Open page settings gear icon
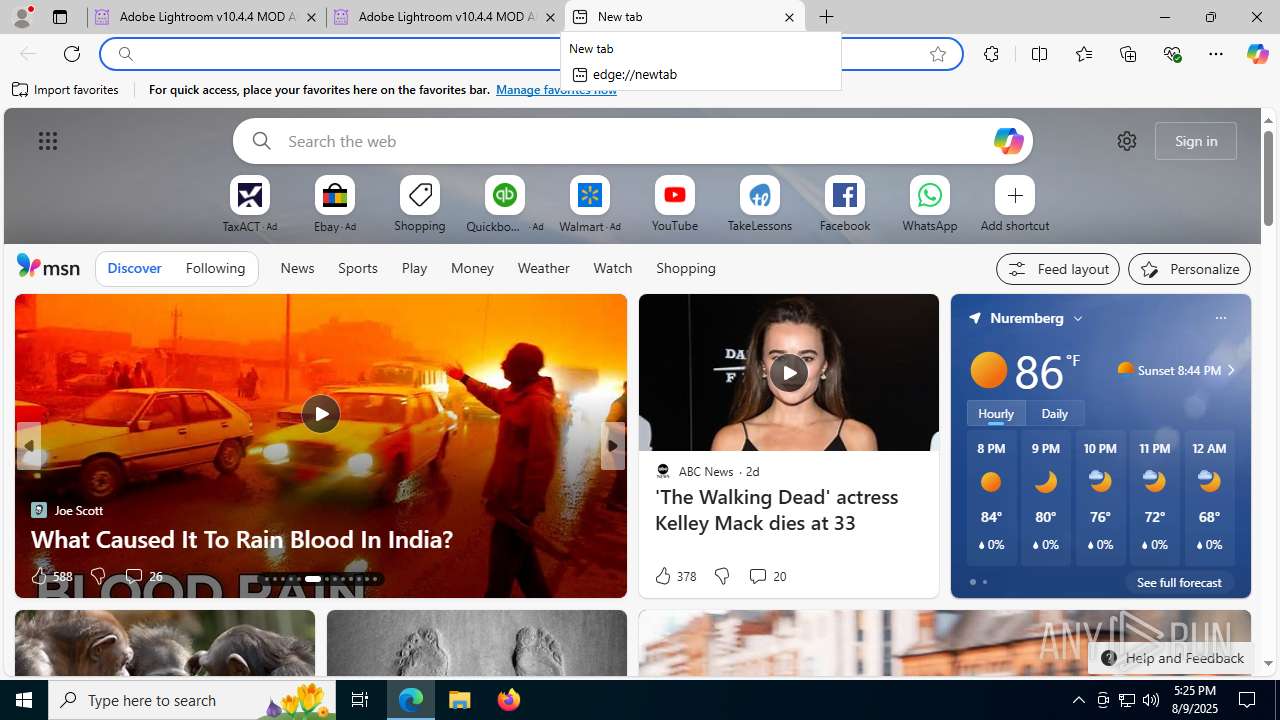Image resolution: width=1280 pixels, height=720 pixels. coord(1127,141)
